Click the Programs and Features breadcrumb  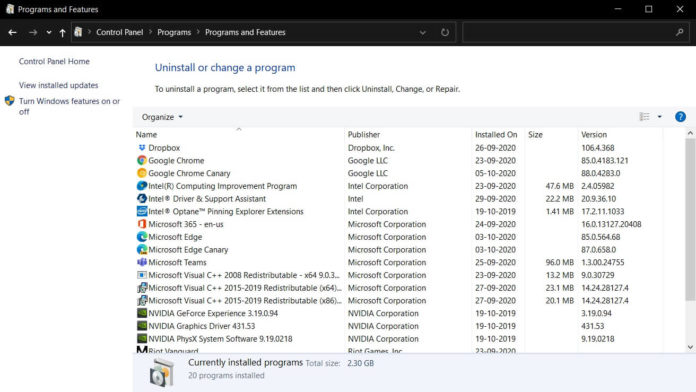pyautogui.click(x=245, y=32)
